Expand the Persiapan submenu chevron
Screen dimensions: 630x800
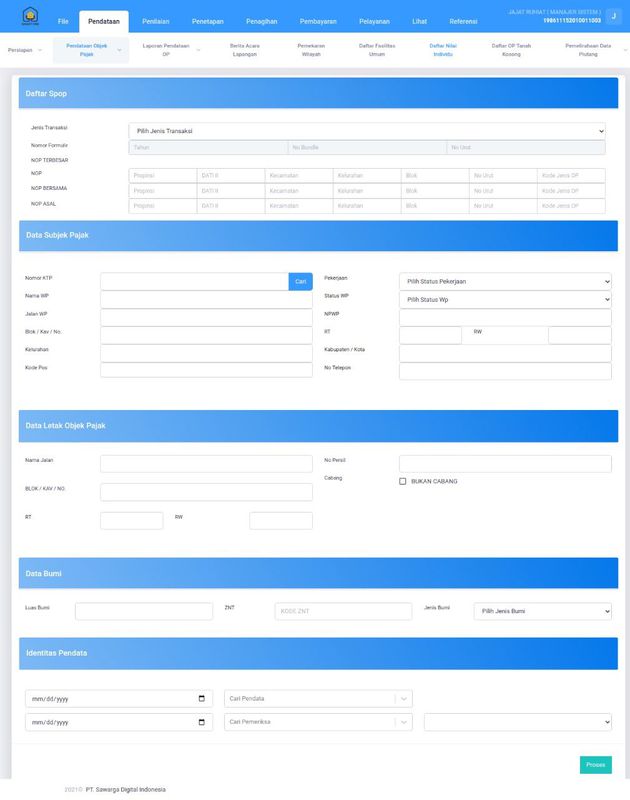[40, 49]
